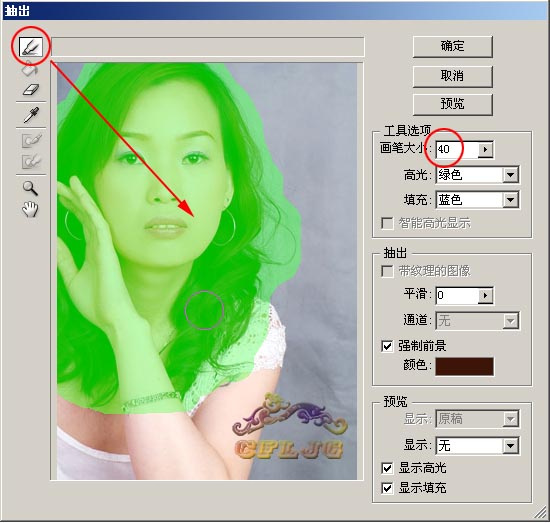Select the Eraser tool

pos(31,89)
